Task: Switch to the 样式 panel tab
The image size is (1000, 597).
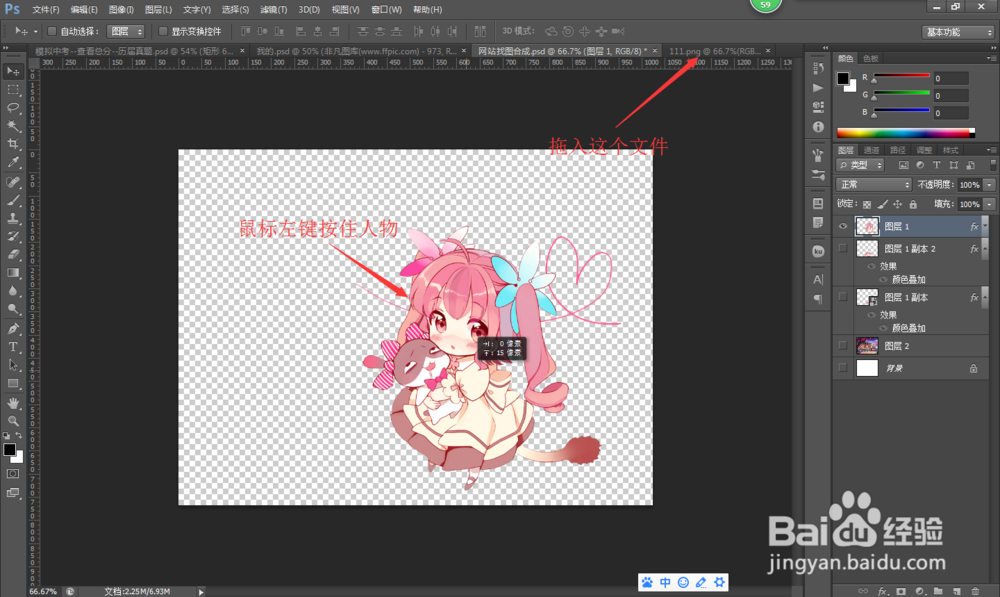Action: tap(950, 150)
